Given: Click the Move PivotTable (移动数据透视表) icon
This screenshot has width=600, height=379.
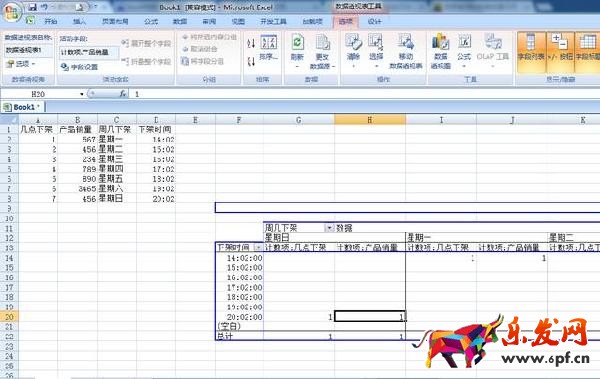Looking at the screenshot, I should pos(406,51).
